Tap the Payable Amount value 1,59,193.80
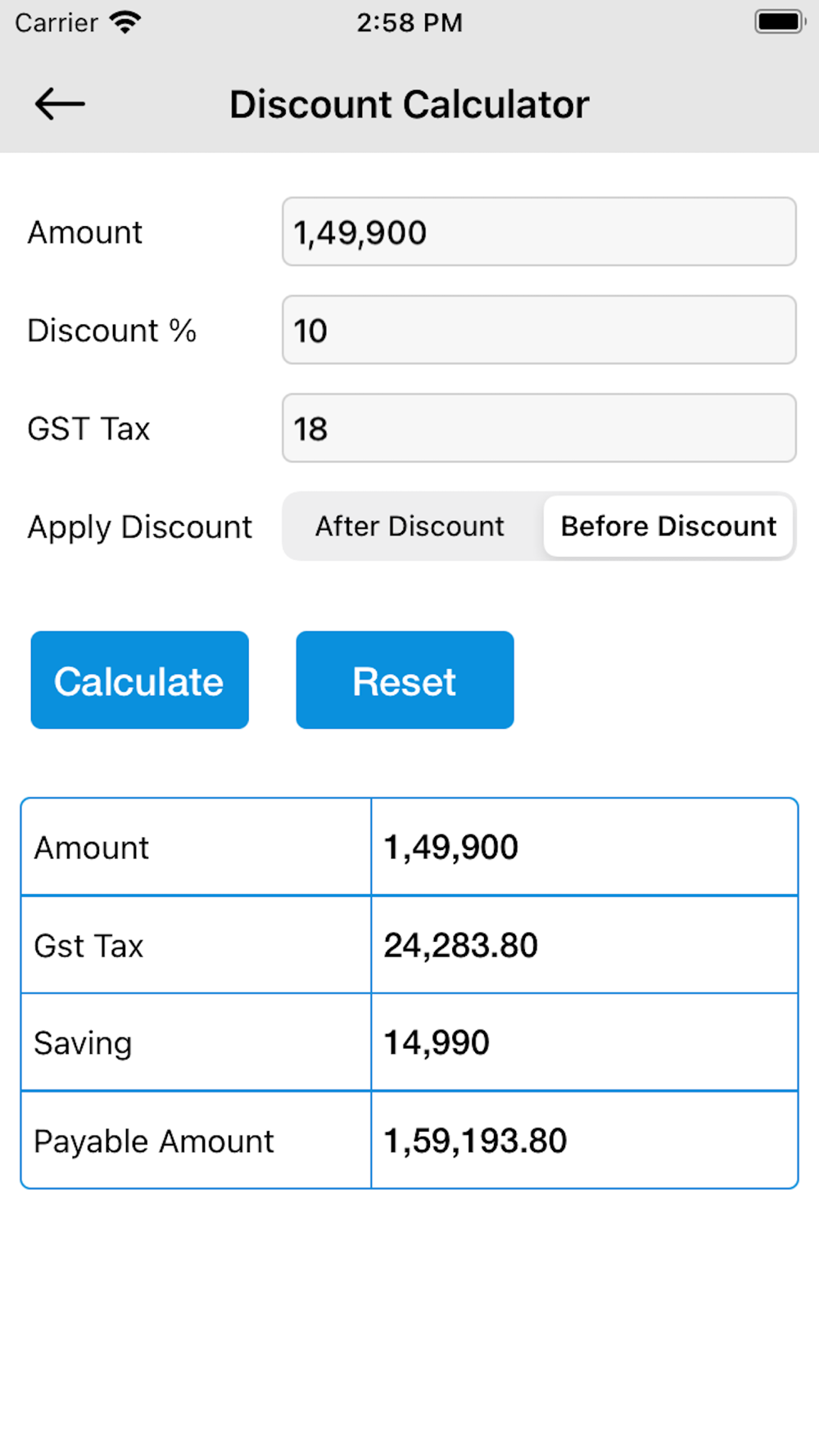Viewport: 819px width, 1456px height. coord(476,1141)
